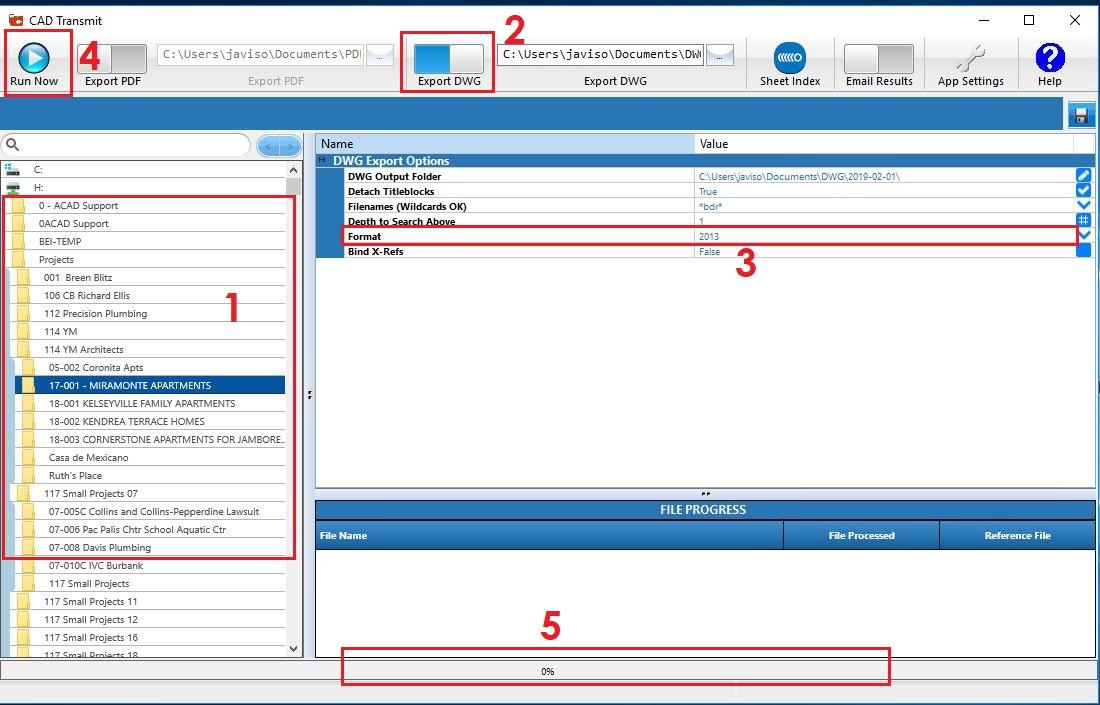Click the Run Now play icon
This screenshot has height=705, width=1100.
click(34, 58)
